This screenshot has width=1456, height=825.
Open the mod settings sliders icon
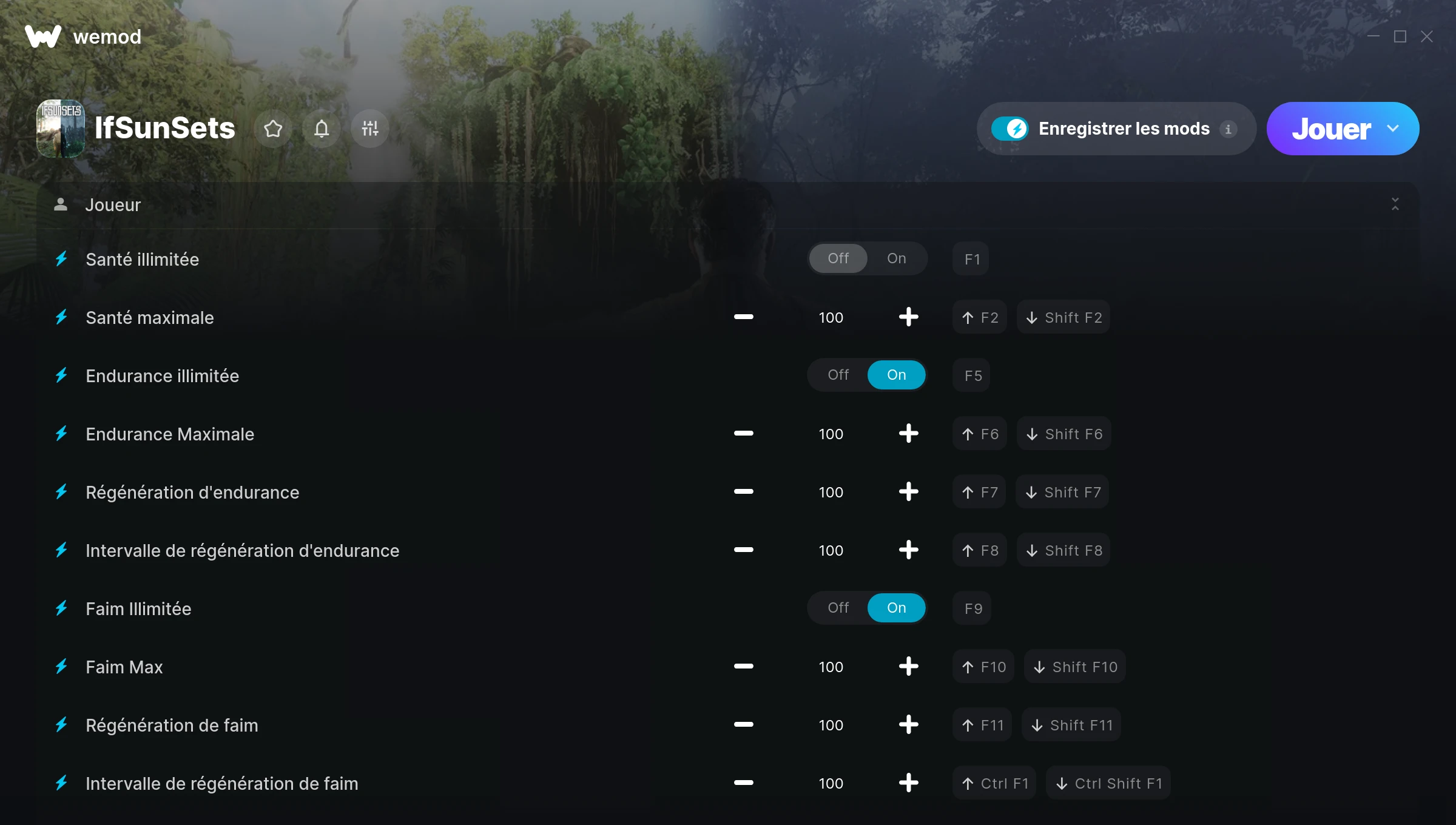370,129
